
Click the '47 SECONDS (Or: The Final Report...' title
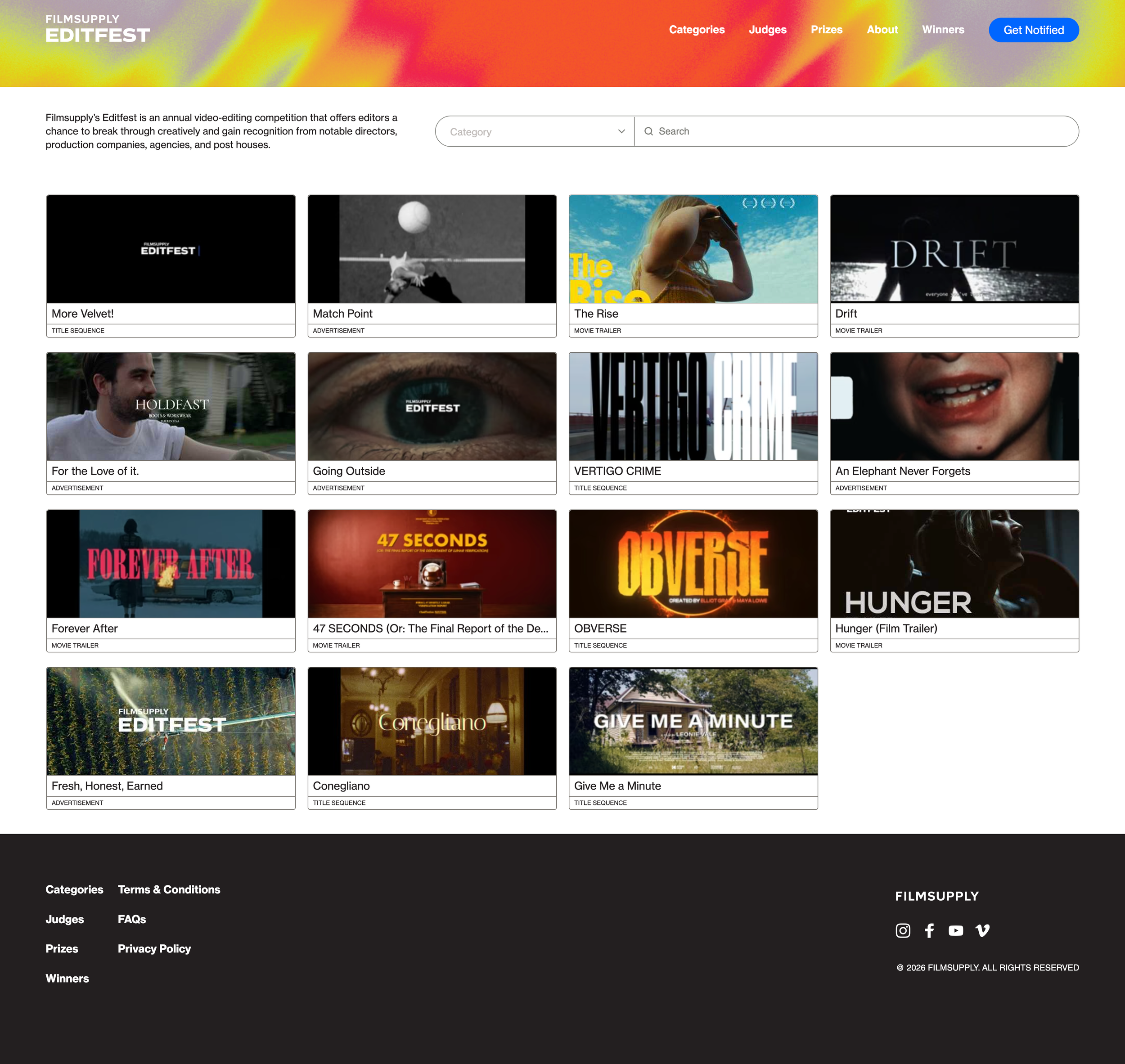tap(431, 629)
